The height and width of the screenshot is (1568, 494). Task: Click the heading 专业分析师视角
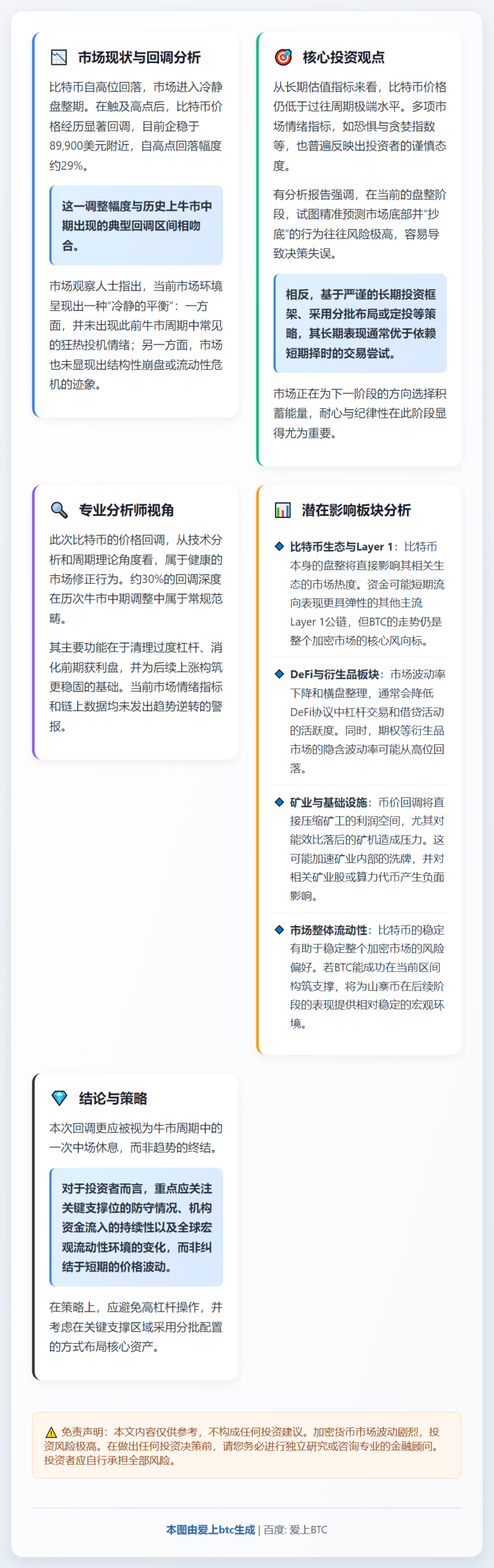coord(126,510)
